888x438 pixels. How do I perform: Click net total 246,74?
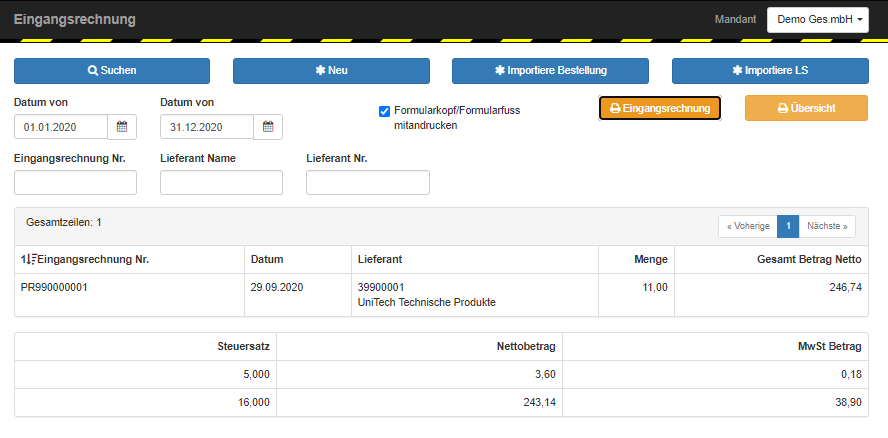coord(846,287)
